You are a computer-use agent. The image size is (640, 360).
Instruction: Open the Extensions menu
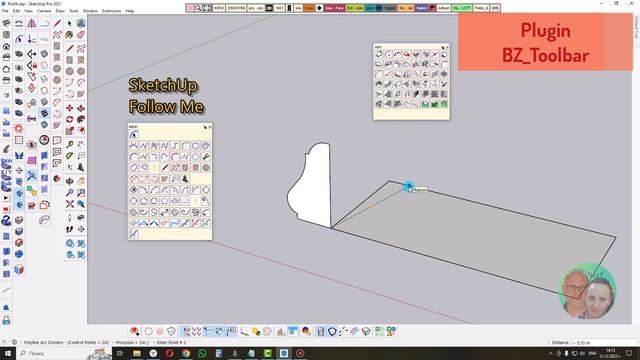point(111,11)
